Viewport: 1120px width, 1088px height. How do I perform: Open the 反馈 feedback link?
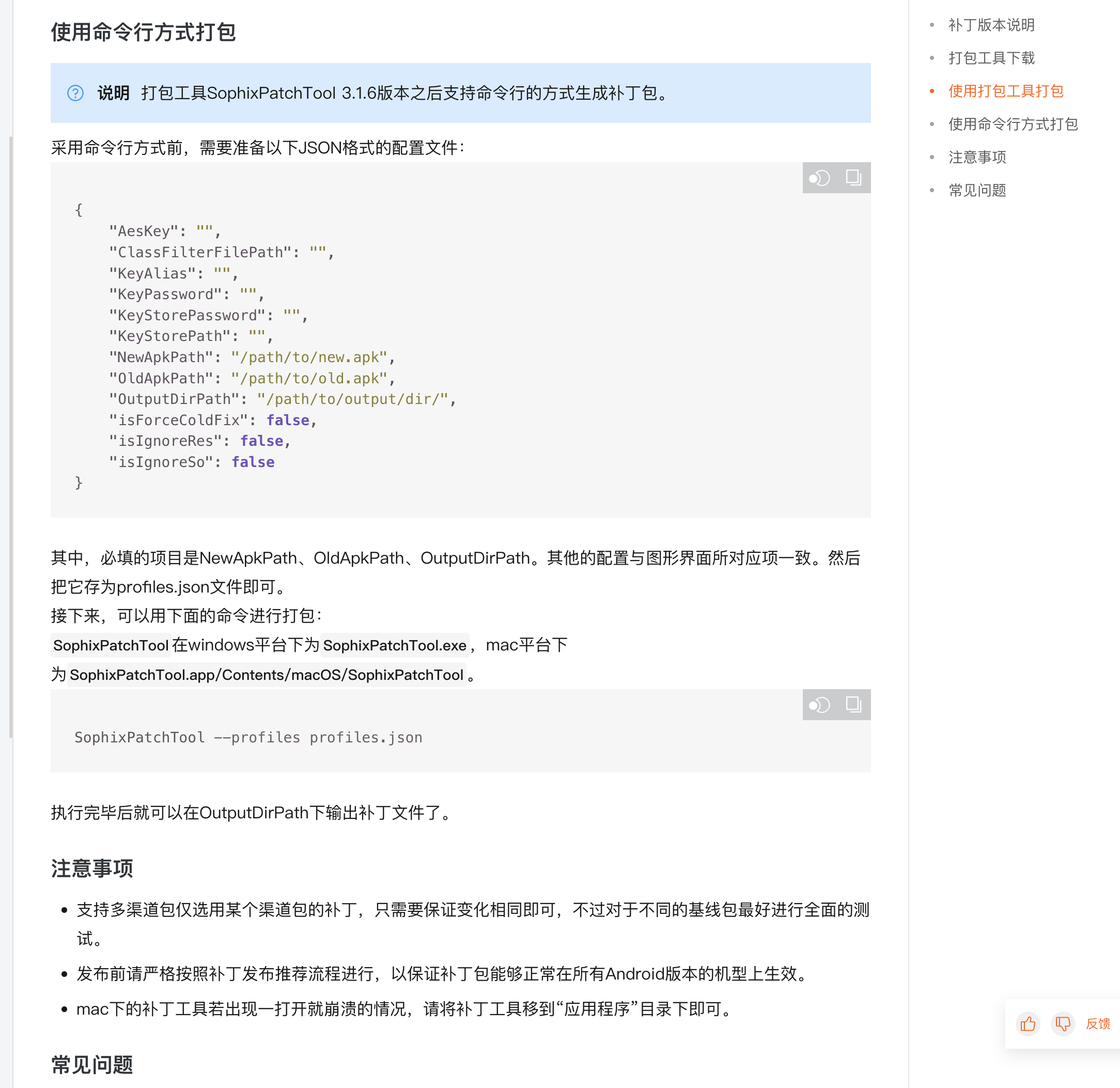tap(1098, 1023)
